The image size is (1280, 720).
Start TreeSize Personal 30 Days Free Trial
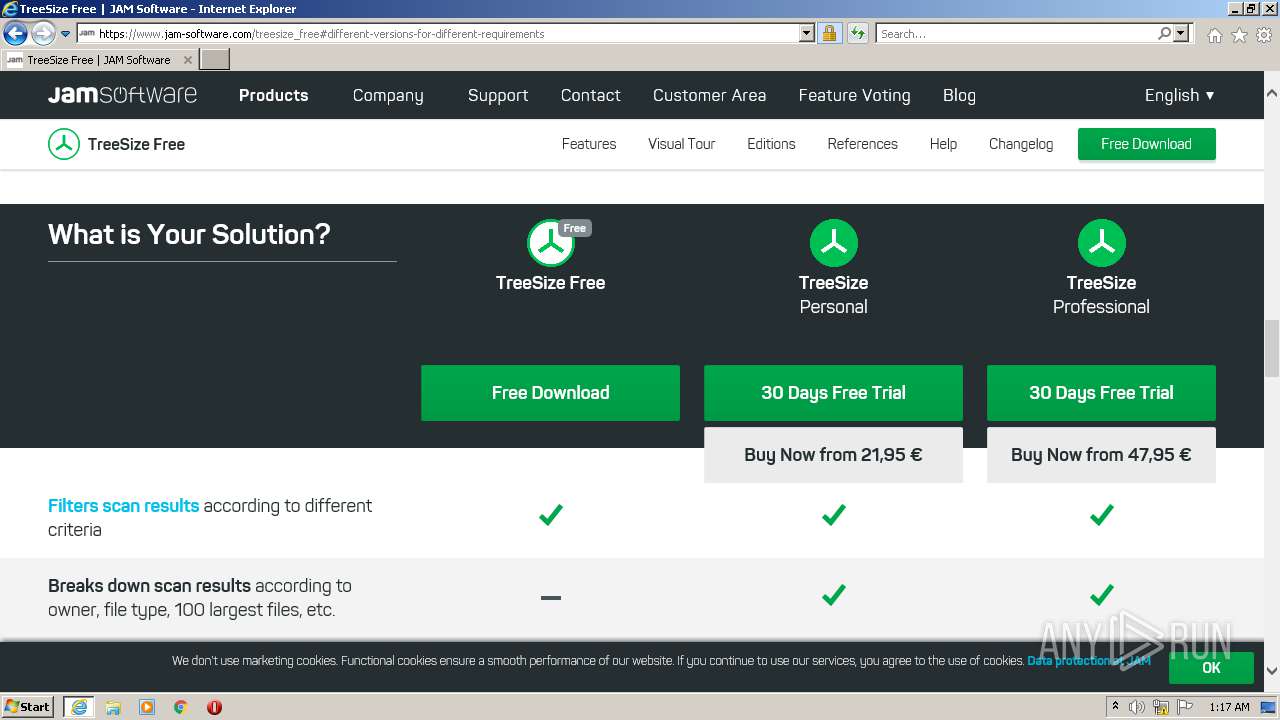833,393
